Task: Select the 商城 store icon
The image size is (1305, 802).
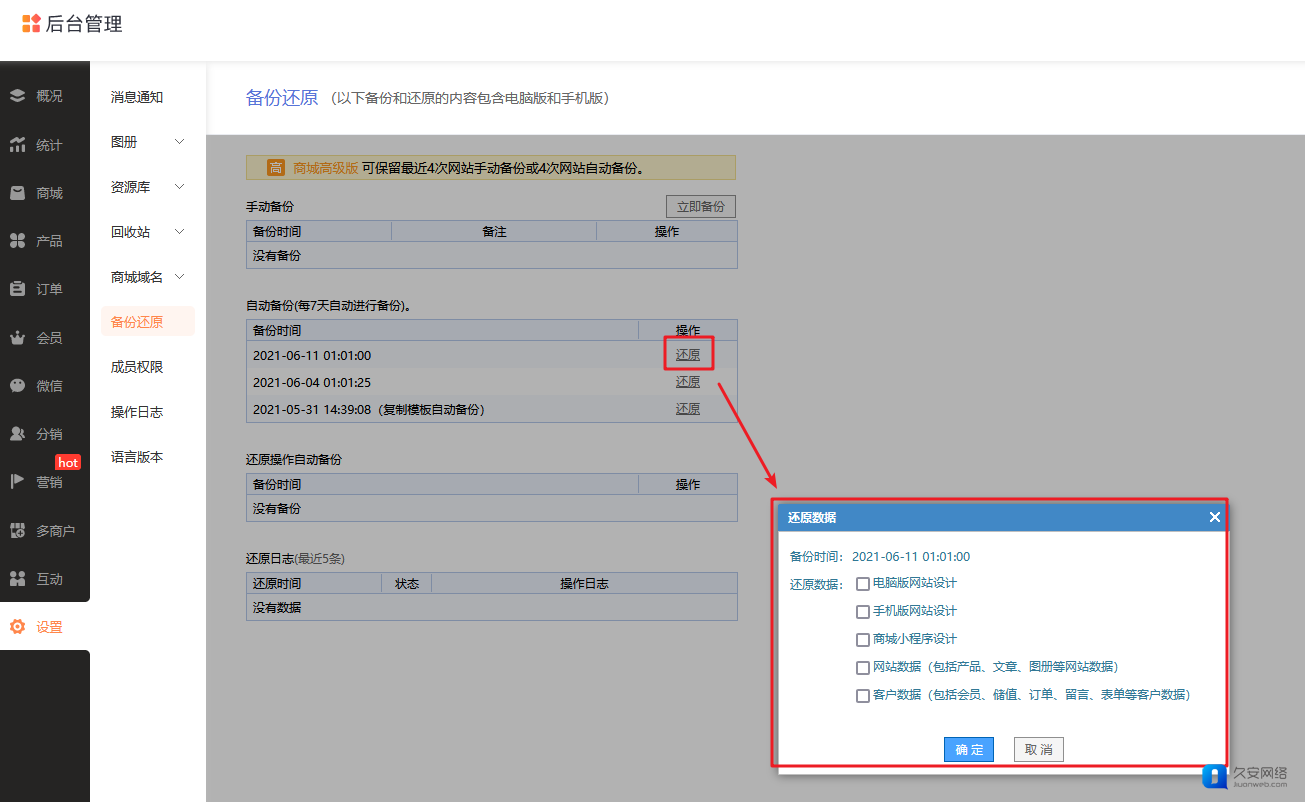Action: tap(17, 193)
